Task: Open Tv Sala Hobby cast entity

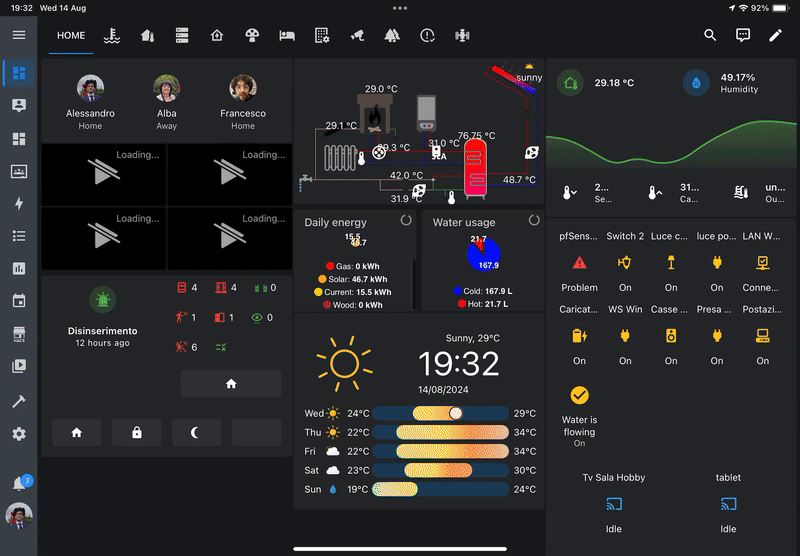Action: point(614,504)
